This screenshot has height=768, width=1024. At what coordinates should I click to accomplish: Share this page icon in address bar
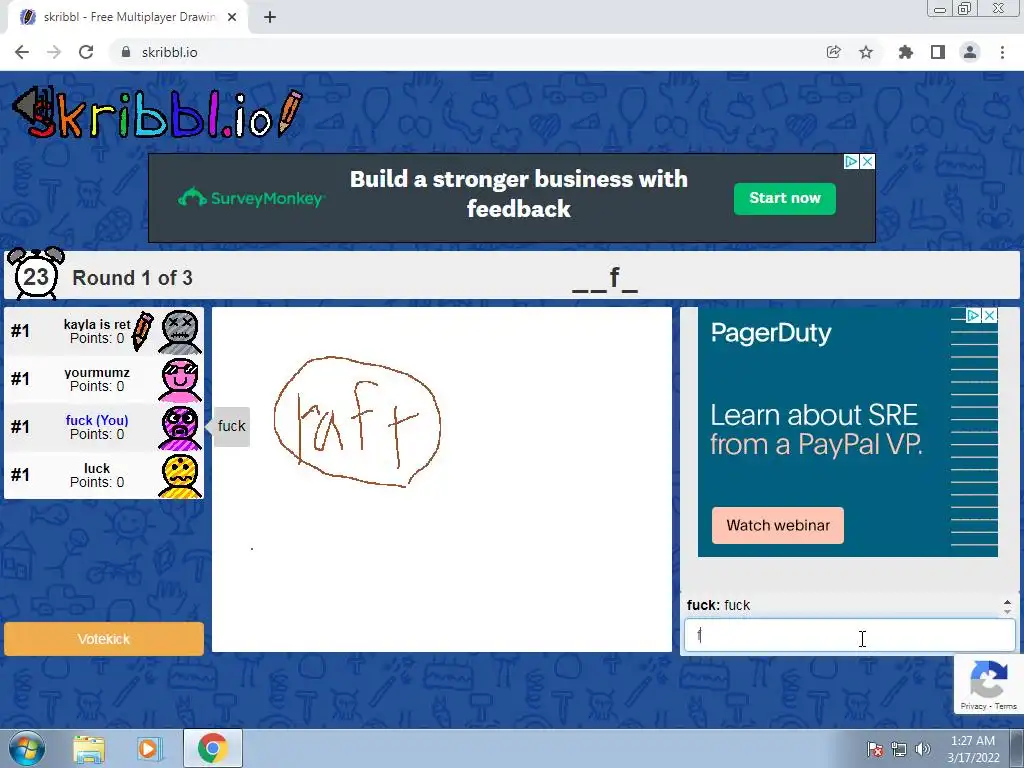click(833, 52)
